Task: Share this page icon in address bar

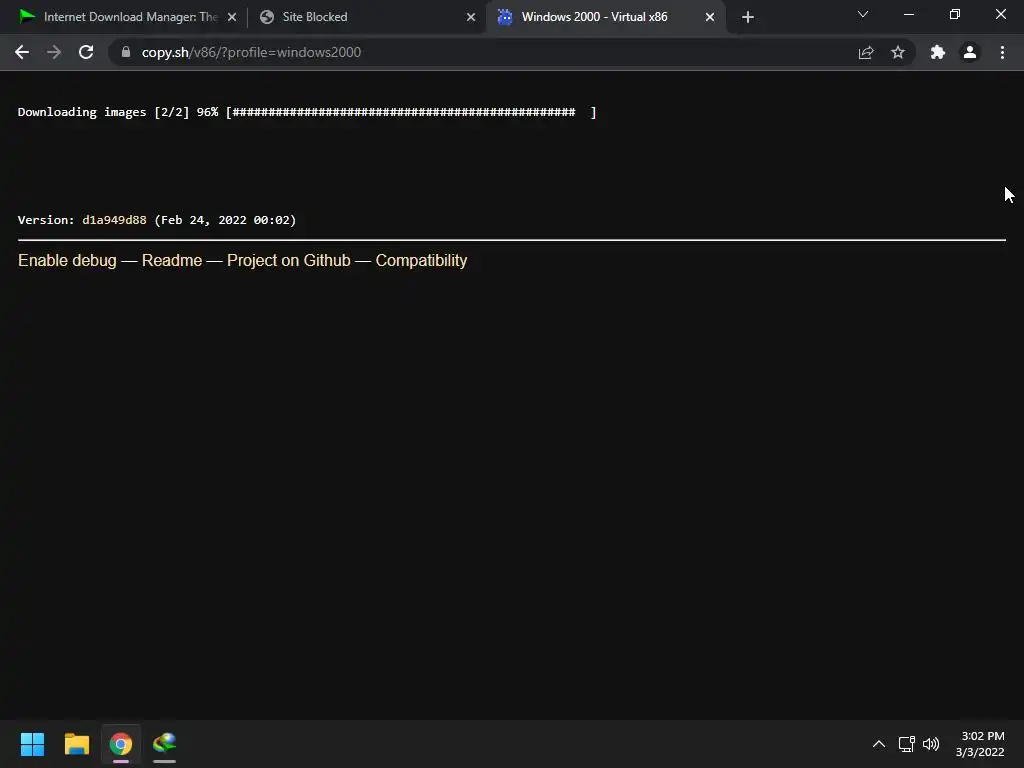Action: coord(866,52)
